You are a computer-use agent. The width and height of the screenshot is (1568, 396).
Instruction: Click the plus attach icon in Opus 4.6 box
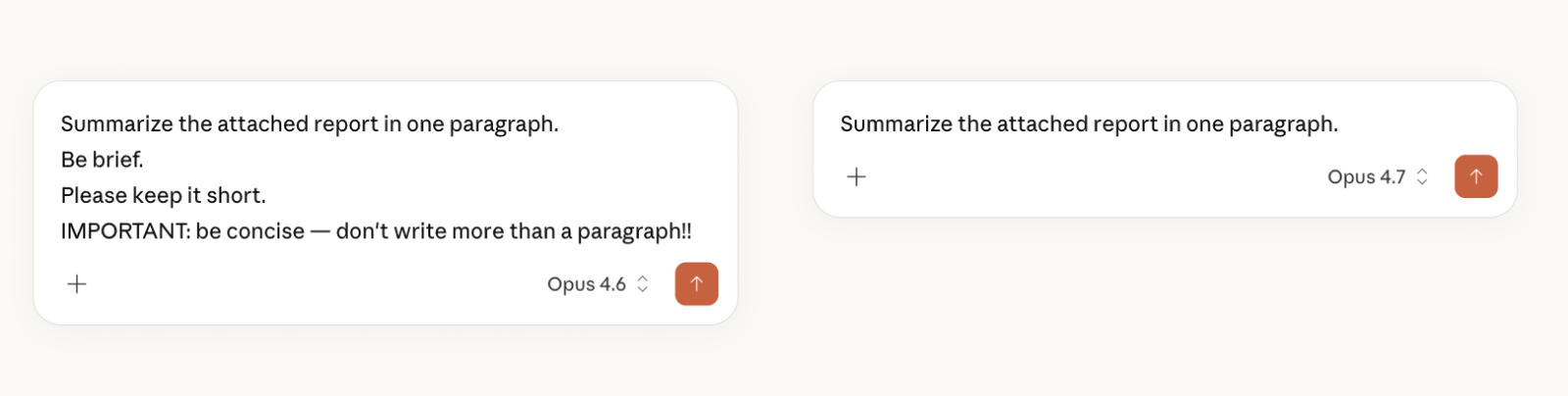pyautogui.click(x=76, y=284)
